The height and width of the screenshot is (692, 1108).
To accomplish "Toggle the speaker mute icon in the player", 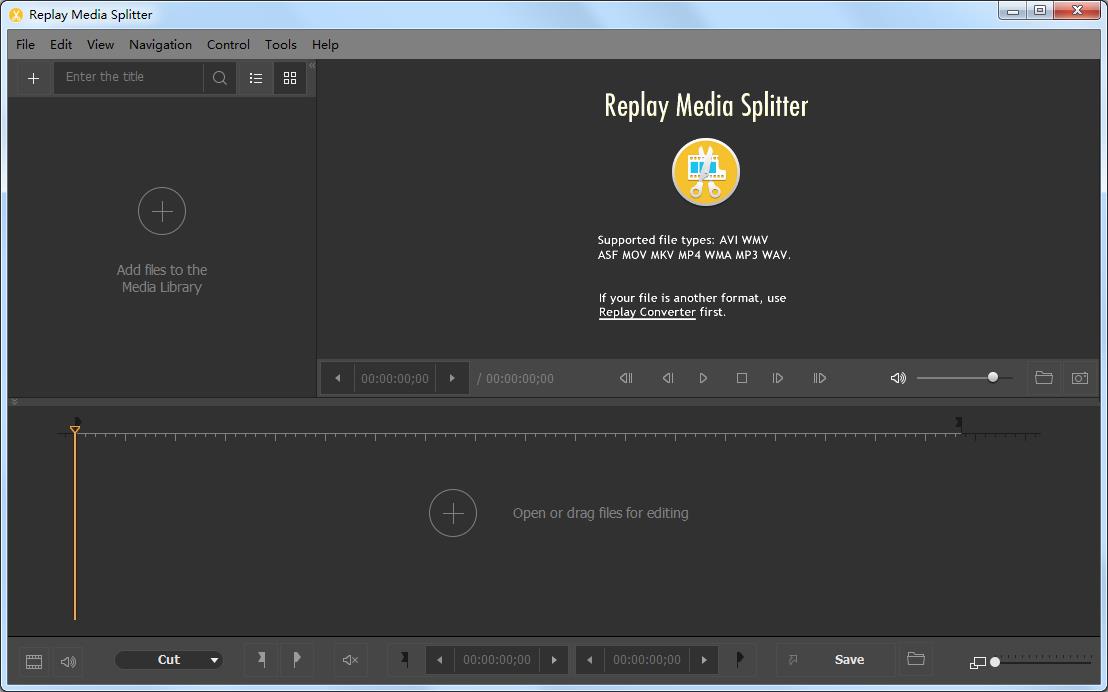I will coord(898,378).
